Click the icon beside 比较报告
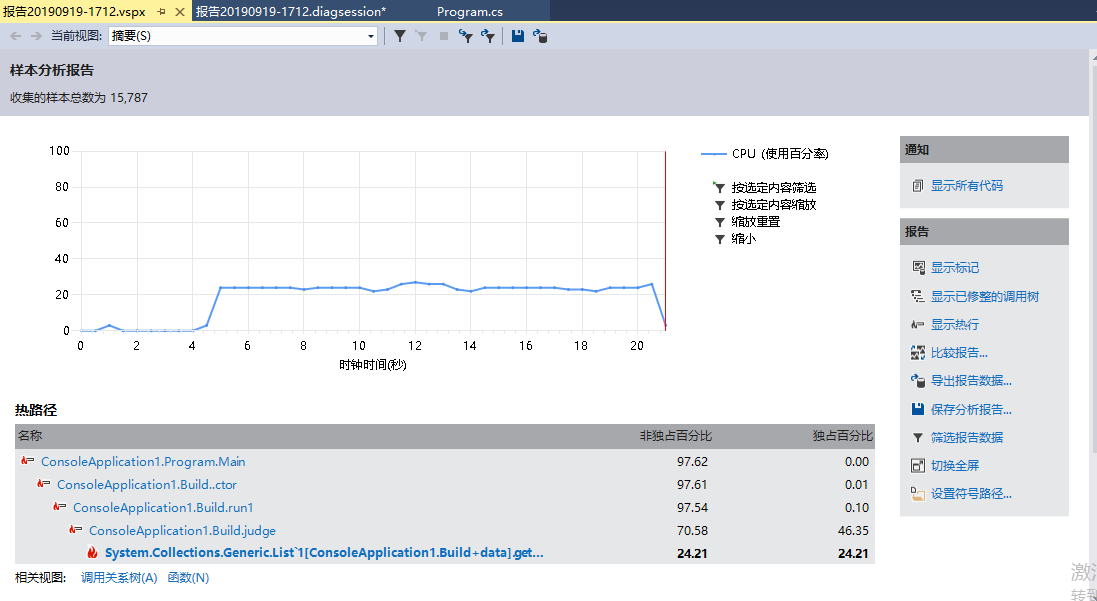 [918, 353]
